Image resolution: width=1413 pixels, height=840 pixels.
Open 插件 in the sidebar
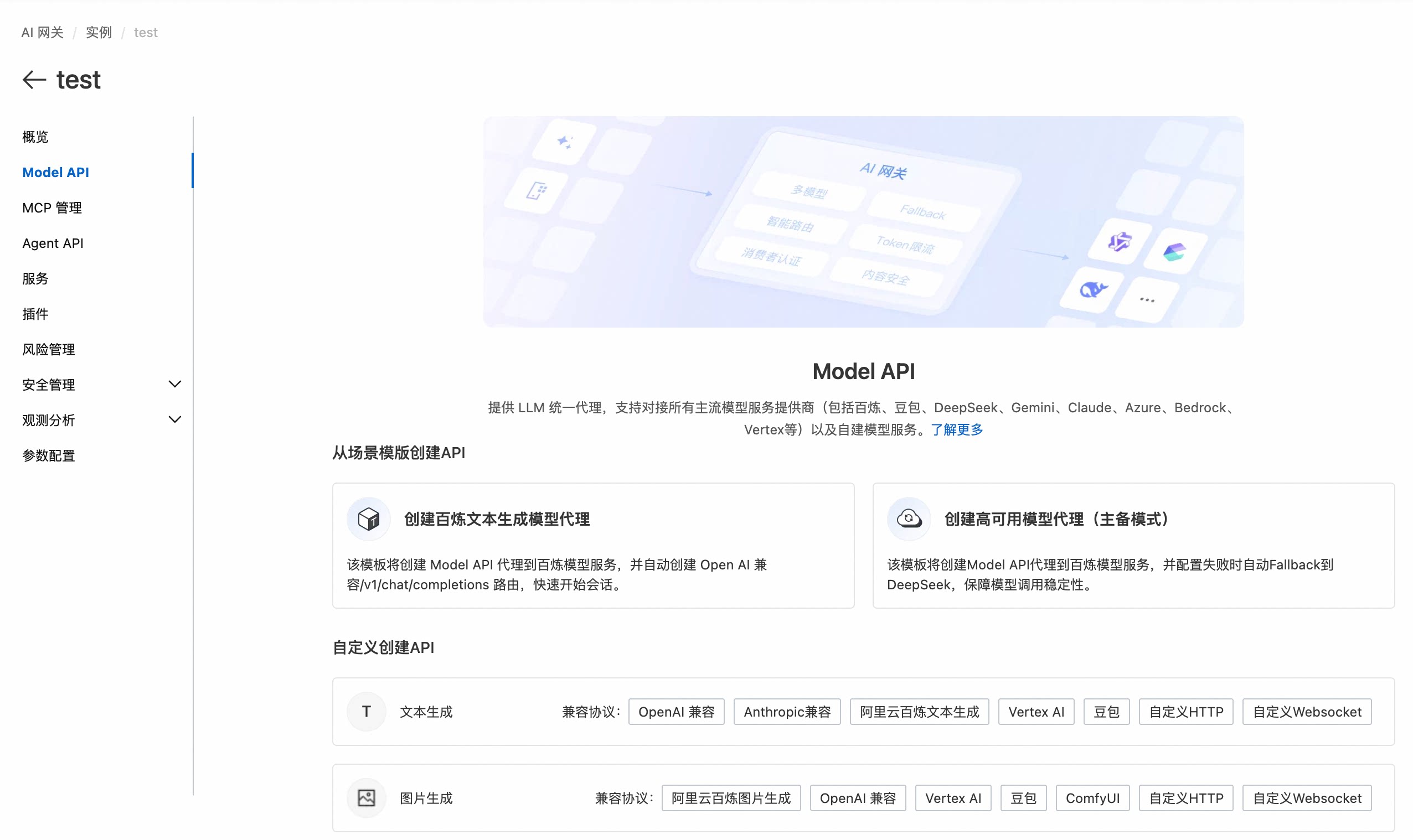pos(35,314)
